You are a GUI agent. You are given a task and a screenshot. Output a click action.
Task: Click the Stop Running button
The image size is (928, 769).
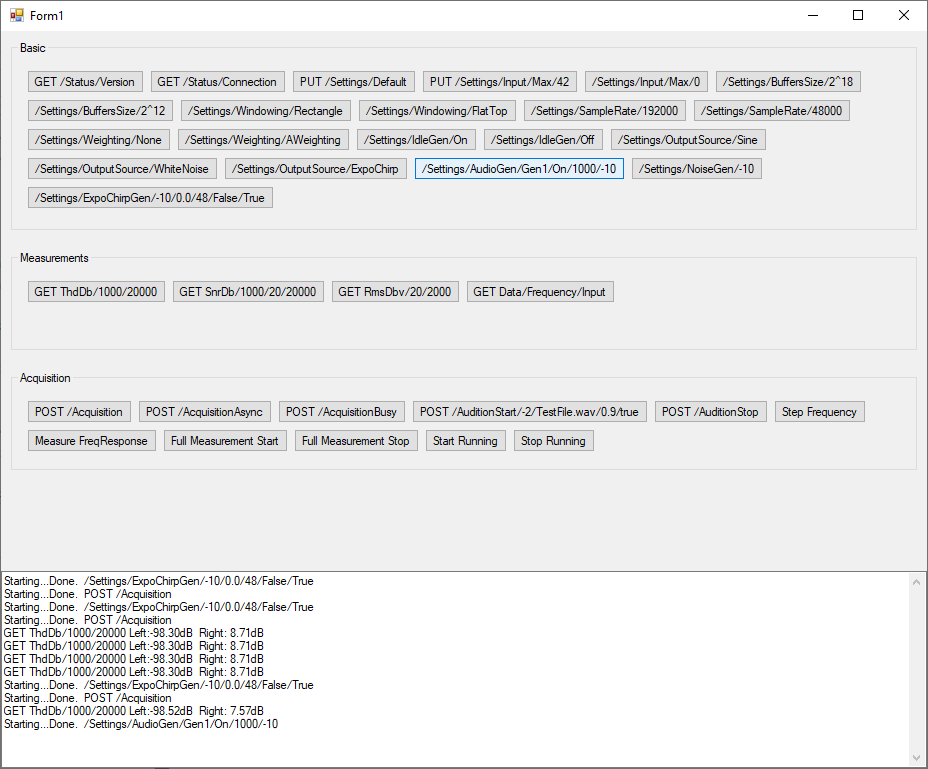(x=554, y=440)
